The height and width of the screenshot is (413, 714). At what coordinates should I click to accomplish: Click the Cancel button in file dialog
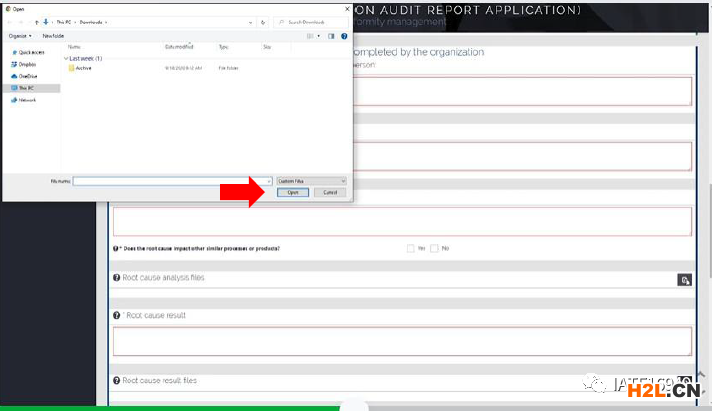point(330,192)
